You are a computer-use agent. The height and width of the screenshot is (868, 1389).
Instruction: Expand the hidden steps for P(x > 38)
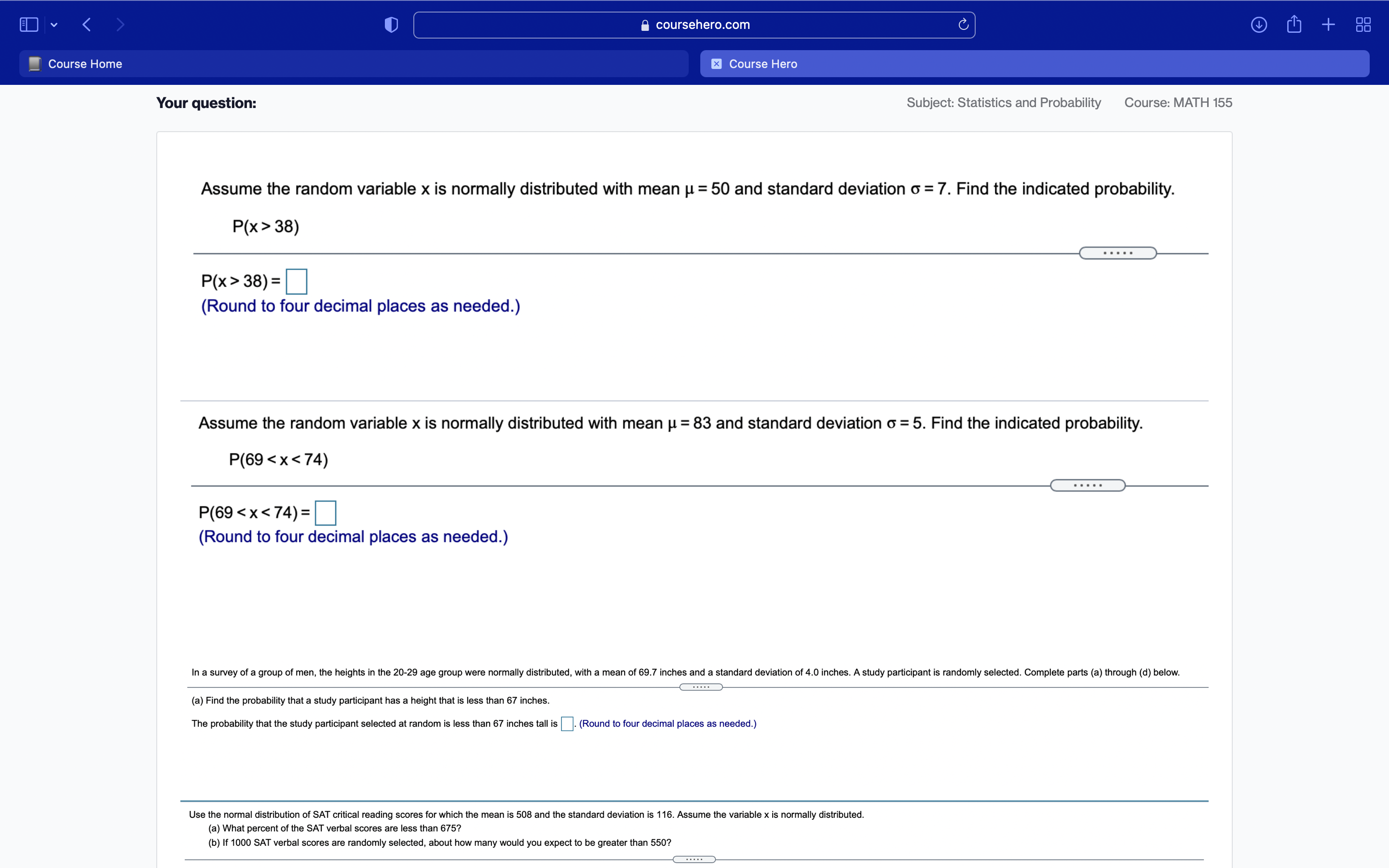(1117, 253)
